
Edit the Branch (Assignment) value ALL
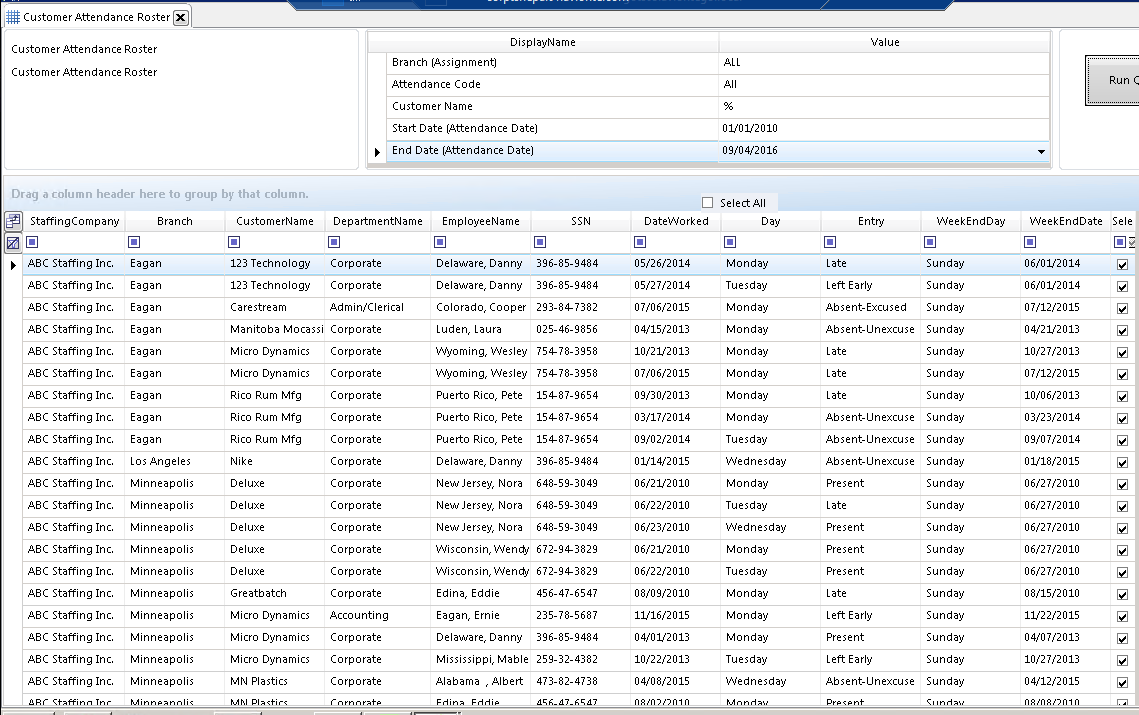coord(884,62)
